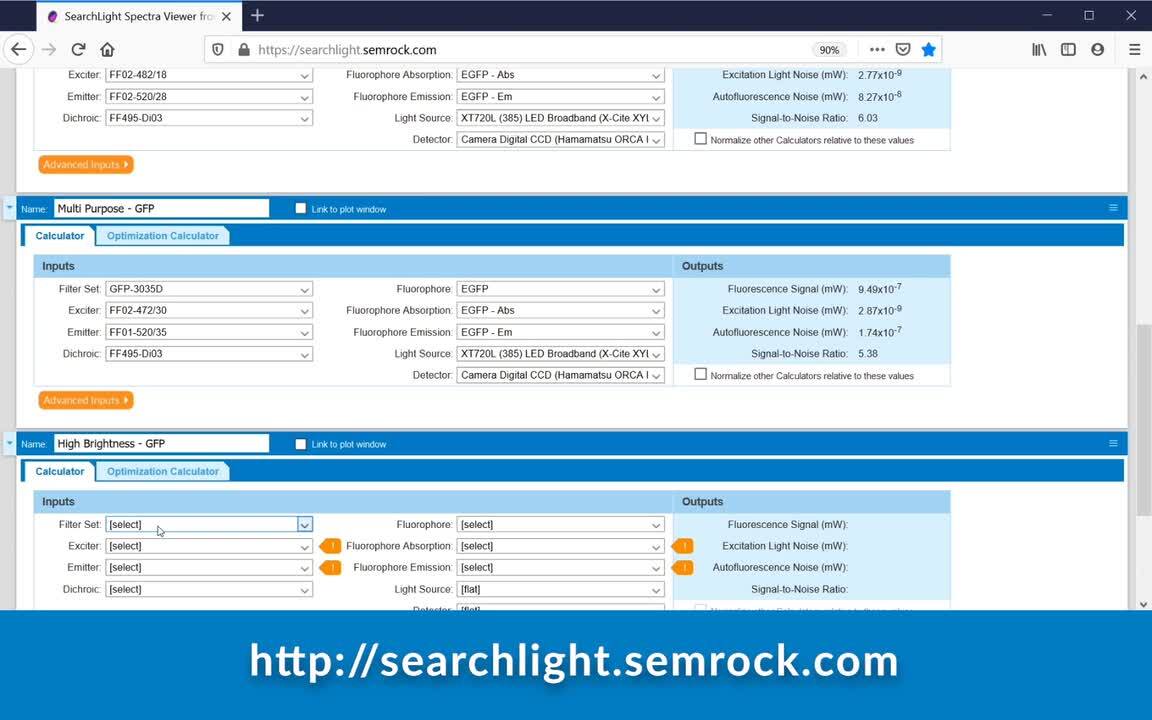
Task: Open the Firefox library
Action: (1039, 50)
